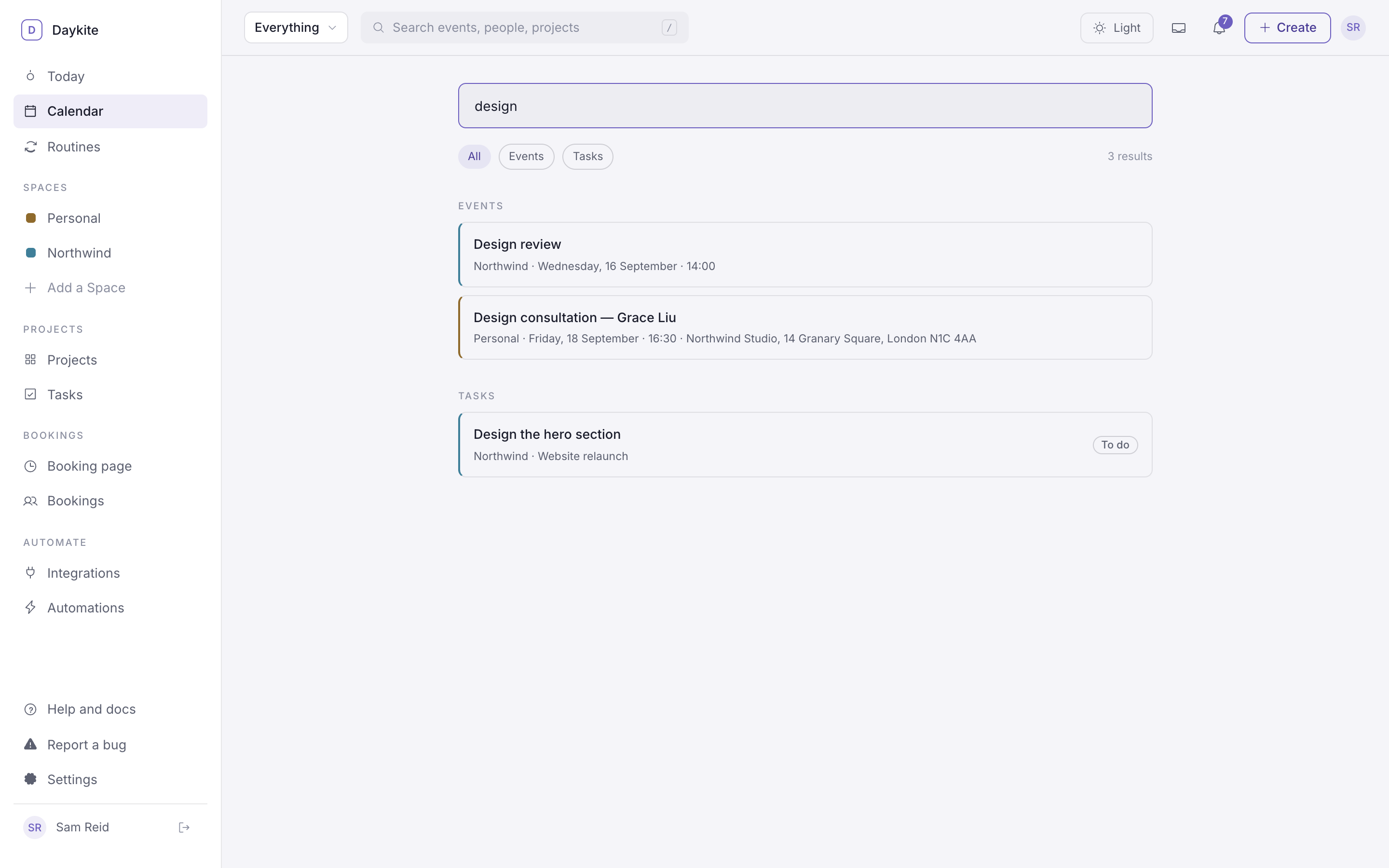Image resolution: width=1389 pixels, height=868 pixels.
Task: Open the inbox tray icon in top bar
Action: click(1178, 27)
